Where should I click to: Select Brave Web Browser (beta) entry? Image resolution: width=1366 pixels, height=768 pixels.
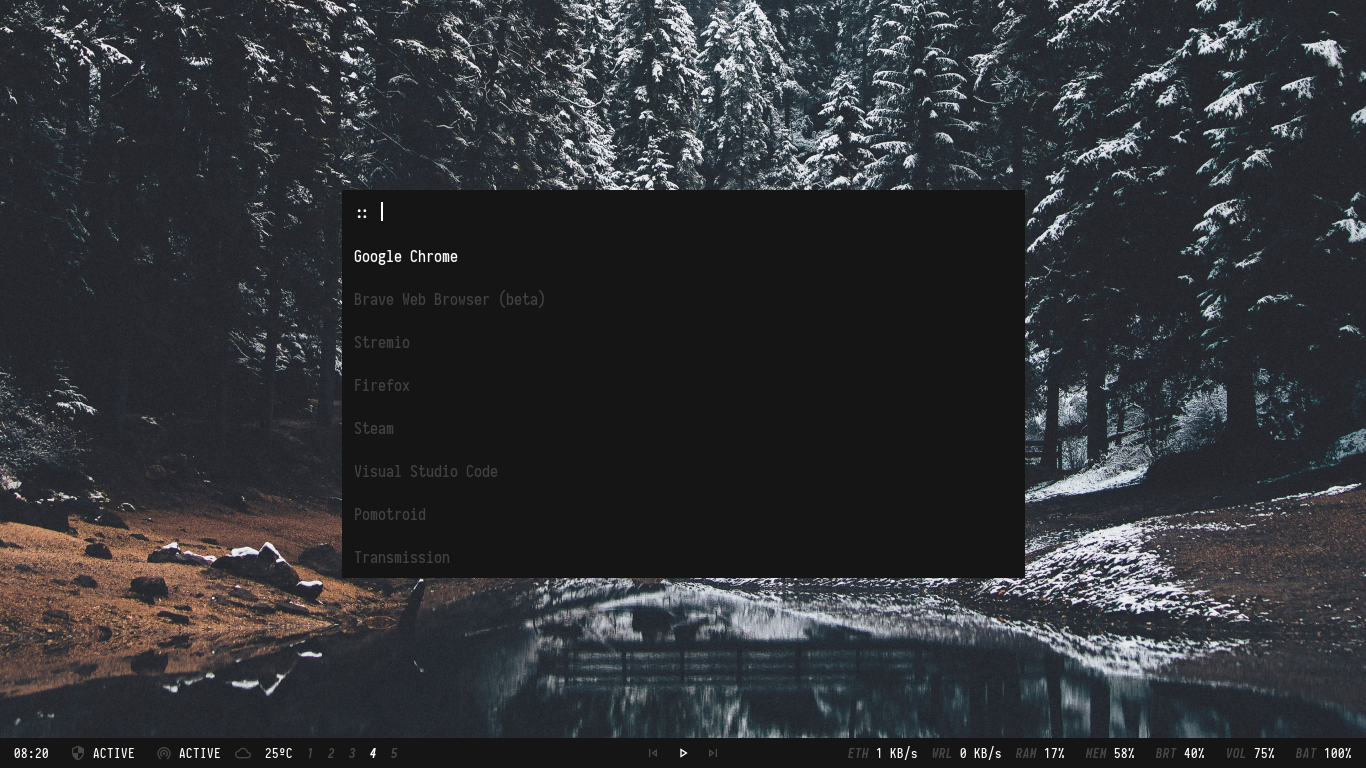coord(683,300)
